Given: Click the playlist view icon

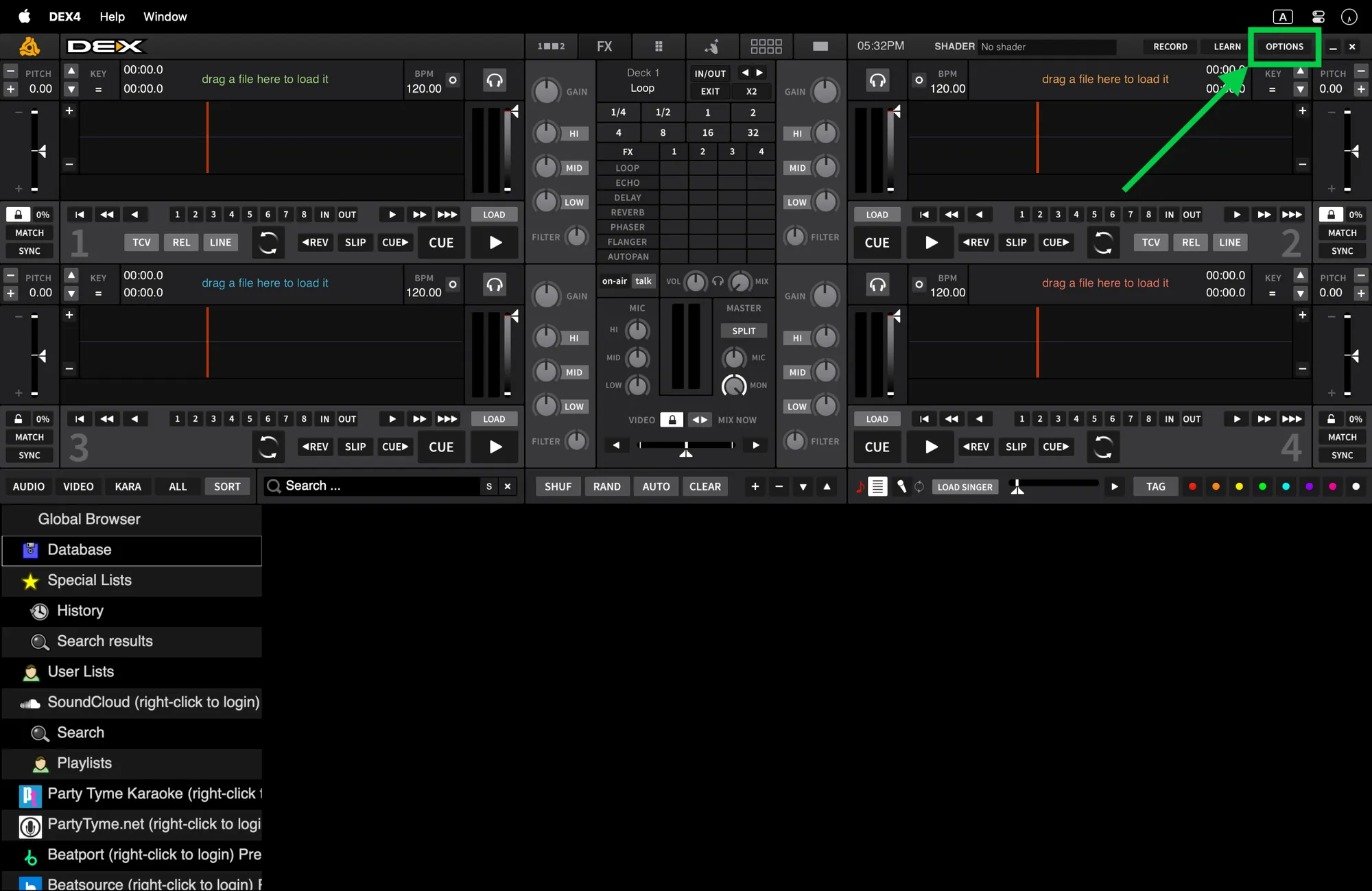Looking at the screenshot, I should [877, 486].
